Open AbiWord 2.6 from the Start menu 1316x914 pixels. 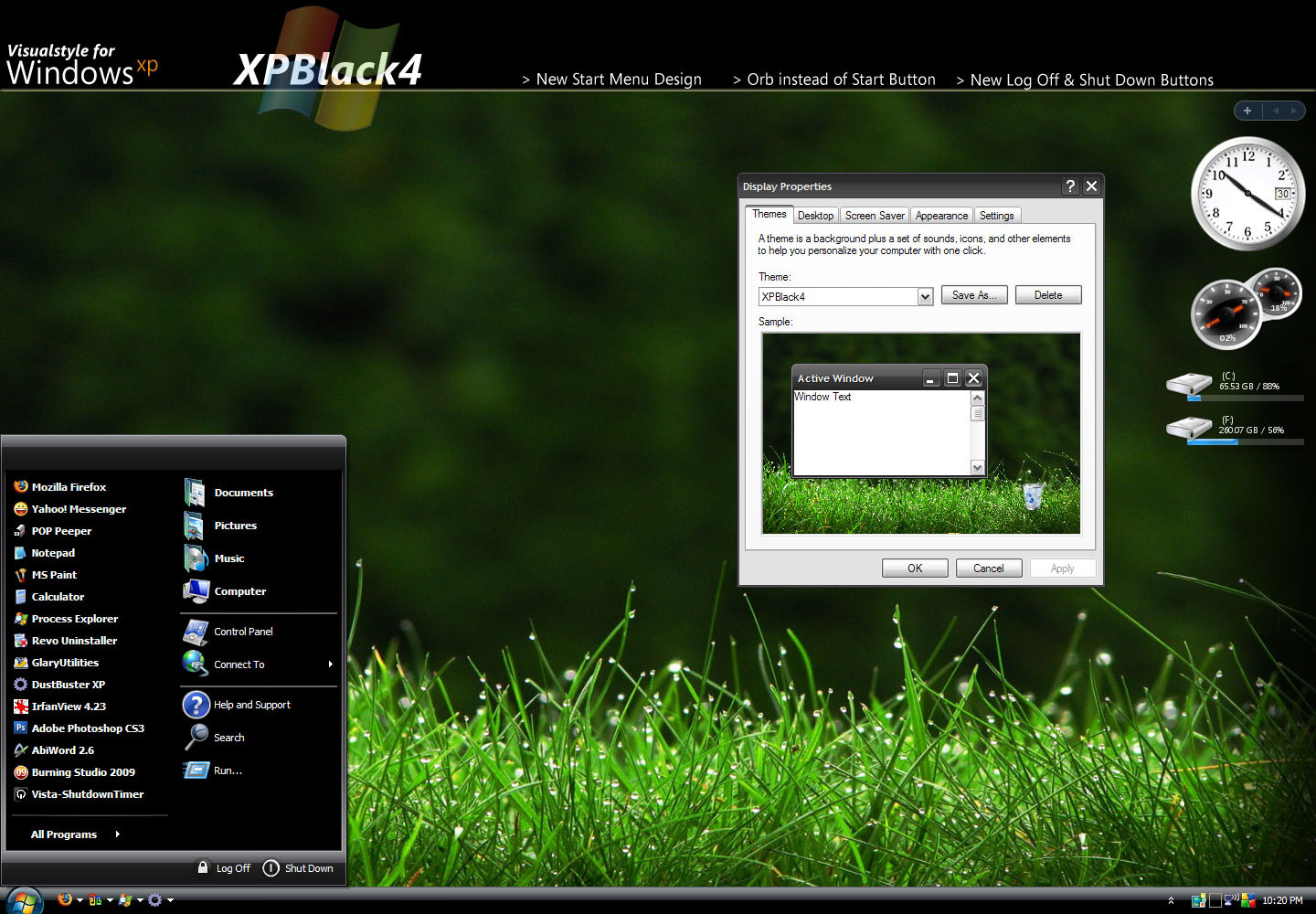54,750
